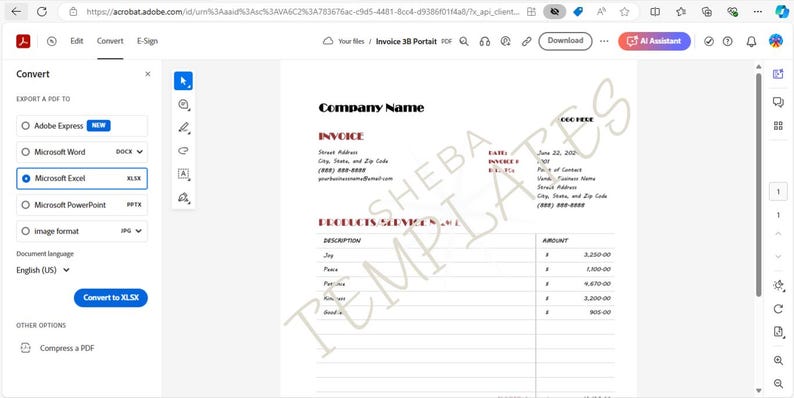Go to Your files breadcrumb
This screenshot has width=794, height=398.
click(351, 42)
